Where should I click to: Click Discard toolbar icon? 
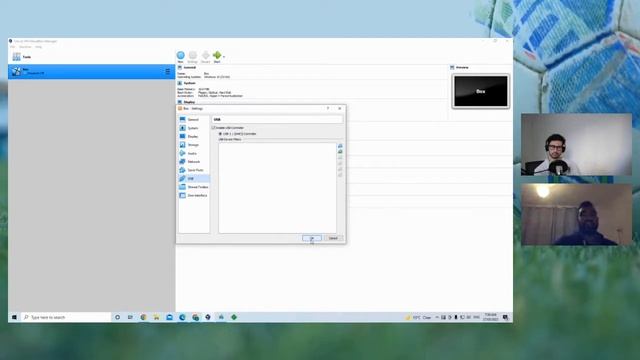[x=205, y=57]
